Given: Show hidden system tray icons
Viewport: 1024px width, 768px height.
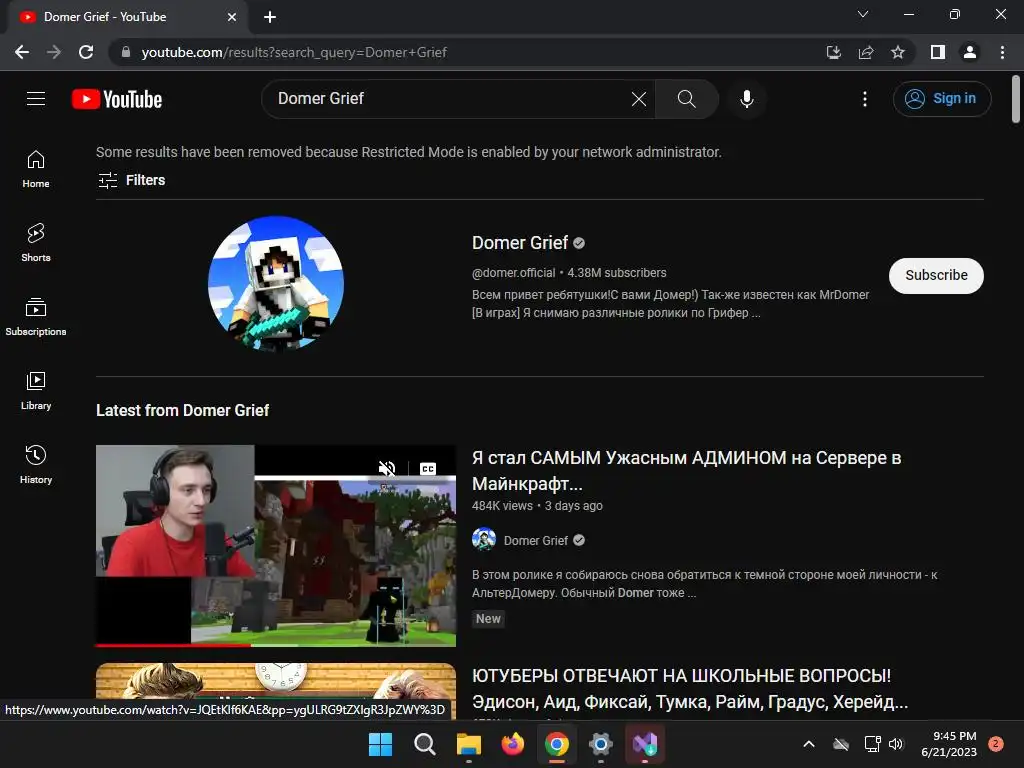Looking at the screenshot, I should pyautogui.click(x=808, y=744).
